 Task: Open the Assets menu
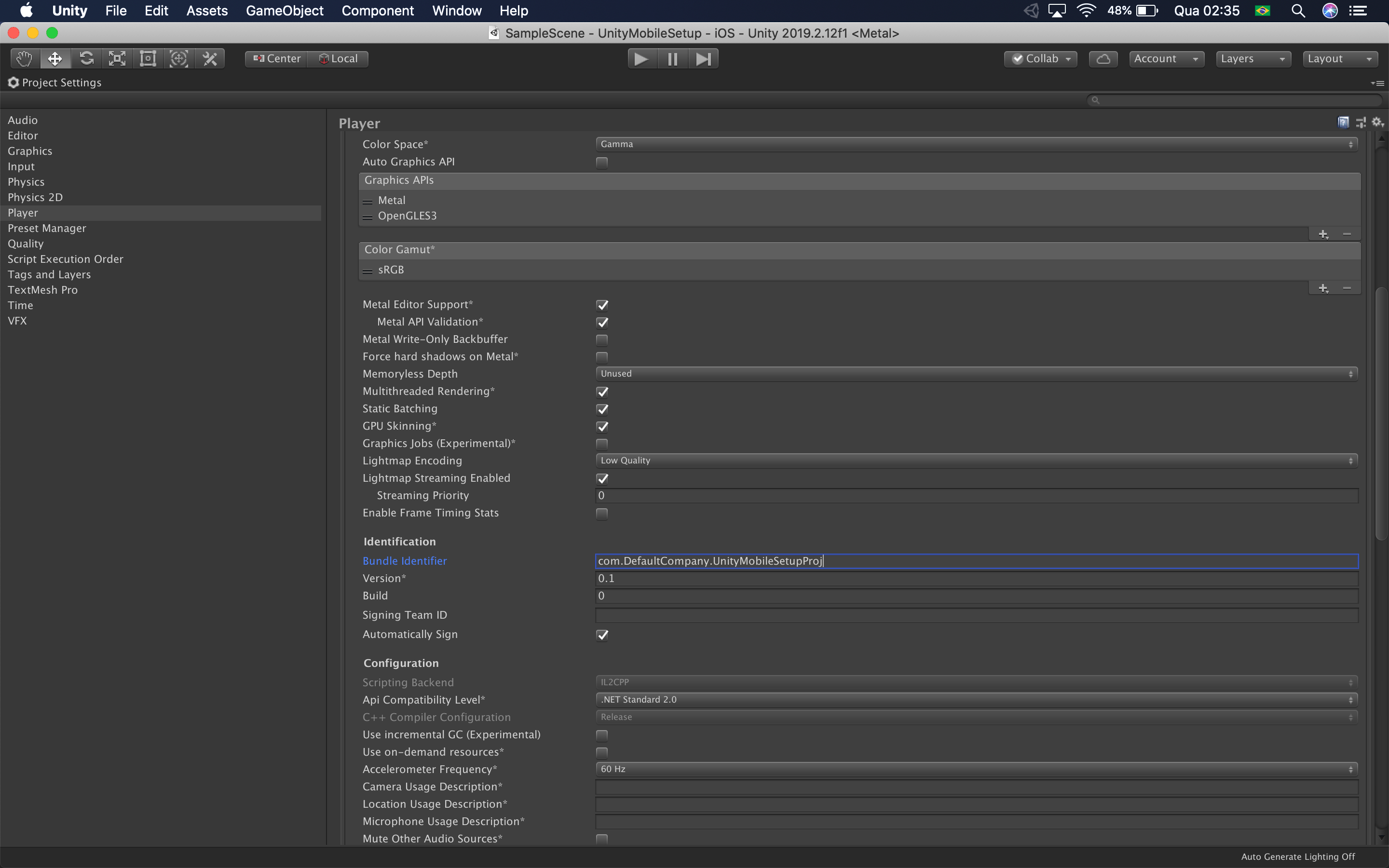[x=206, y=10]
